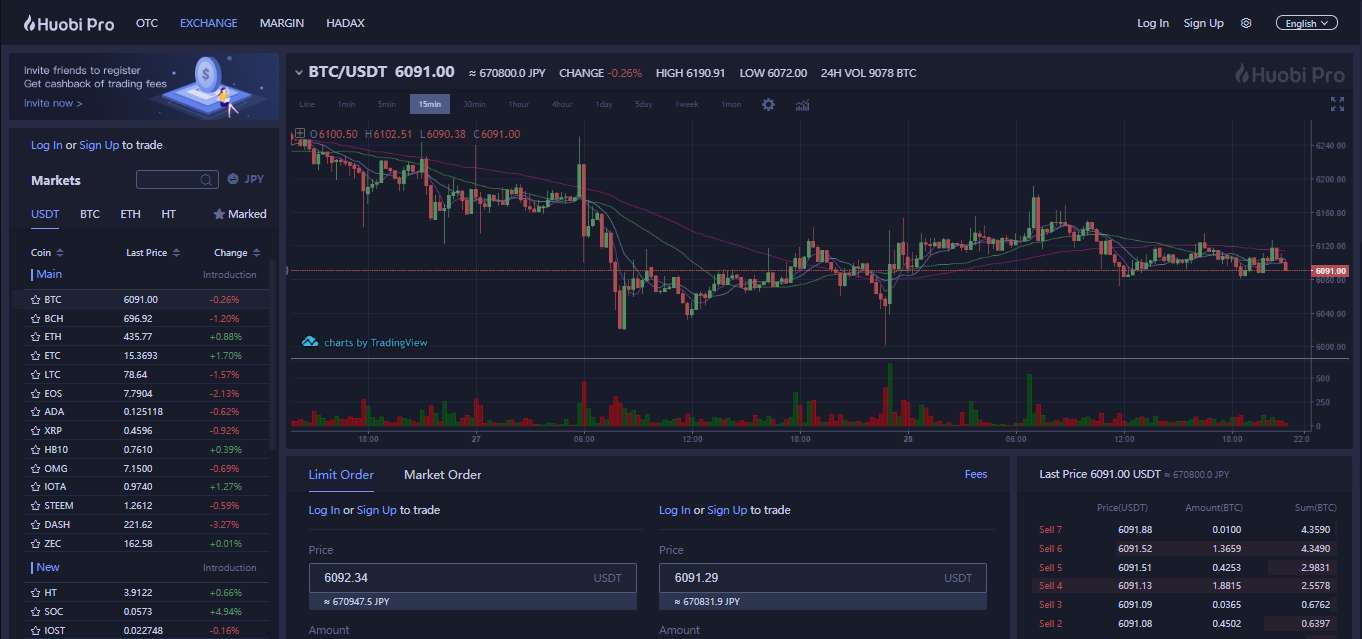Open chart indicators icon
This screenshot has width=1362, height=639.
802,104
